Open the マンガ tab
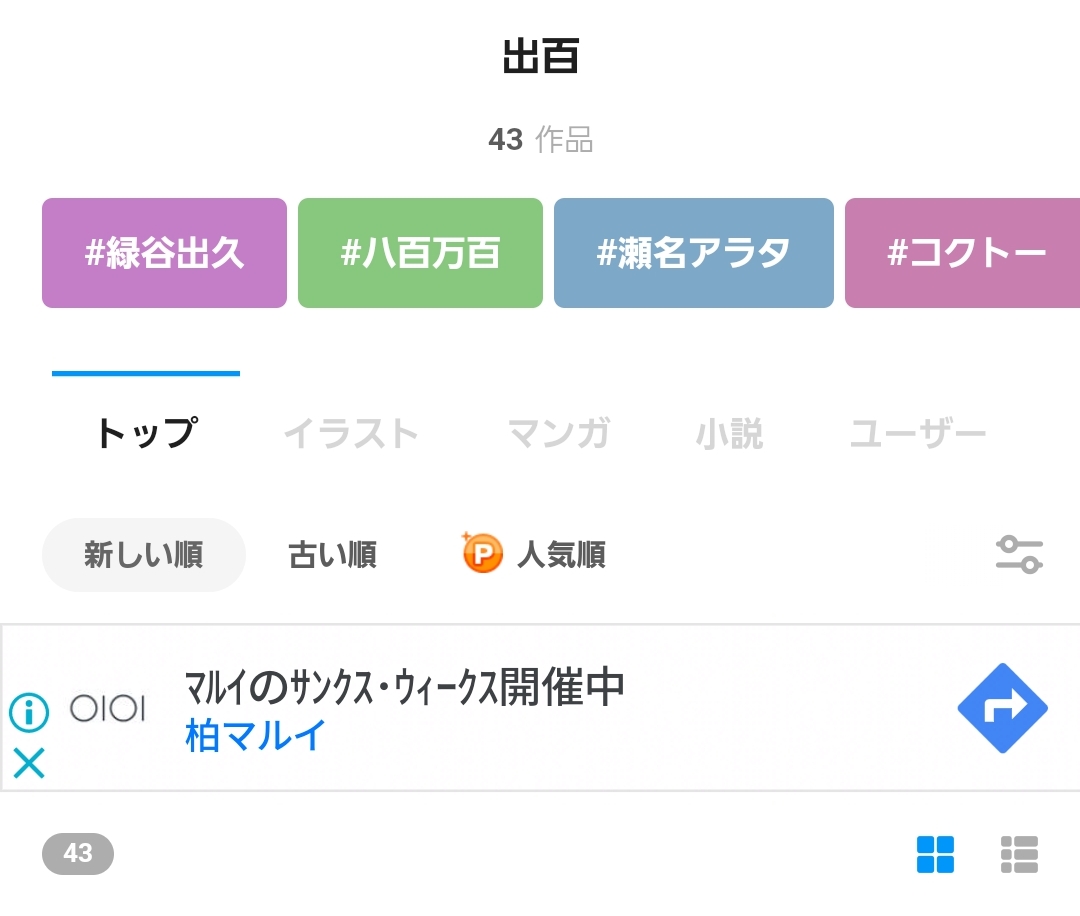Viewport: 1080px width, 916px height. point(558,434)
